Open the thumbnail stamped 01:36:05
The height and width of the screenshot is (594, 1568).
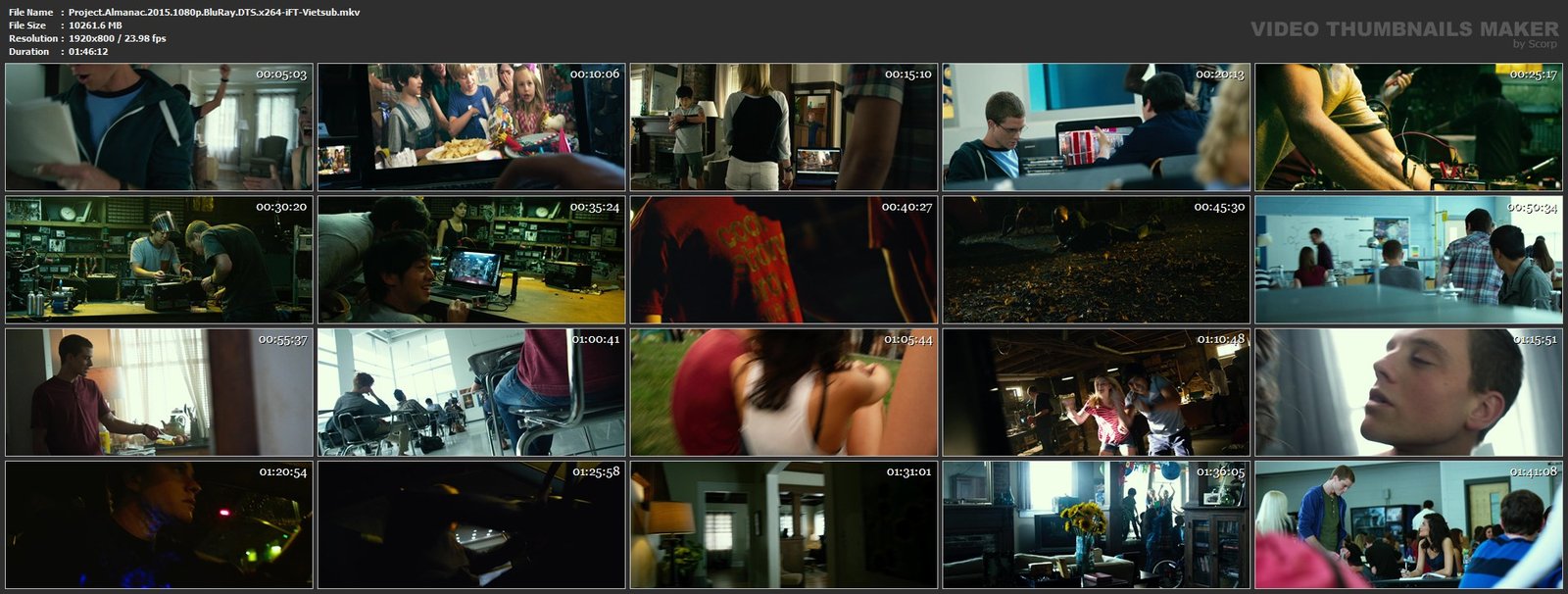point(1097,524)
